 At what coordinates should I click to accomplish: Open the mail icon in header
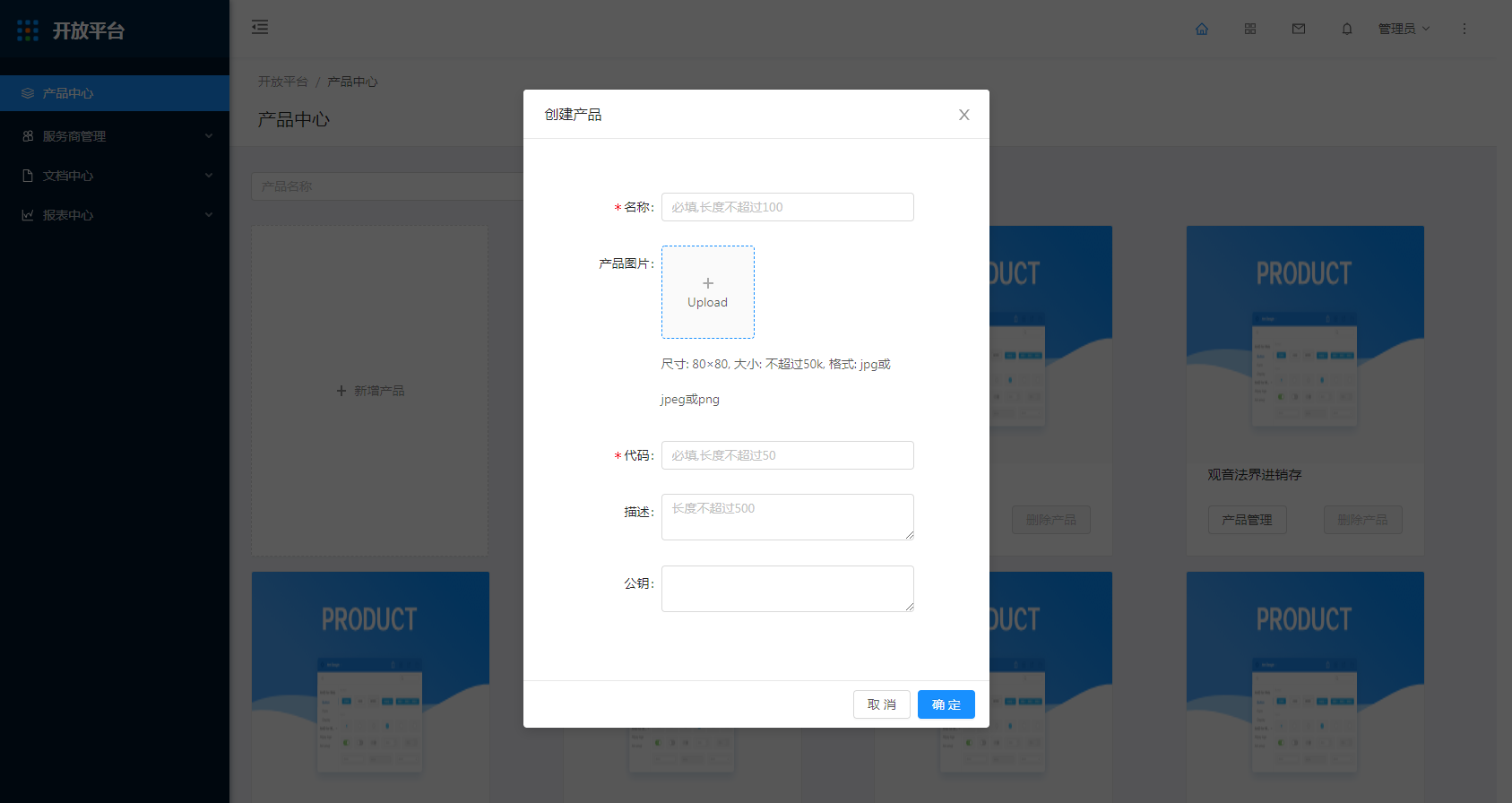[1299, 29]
